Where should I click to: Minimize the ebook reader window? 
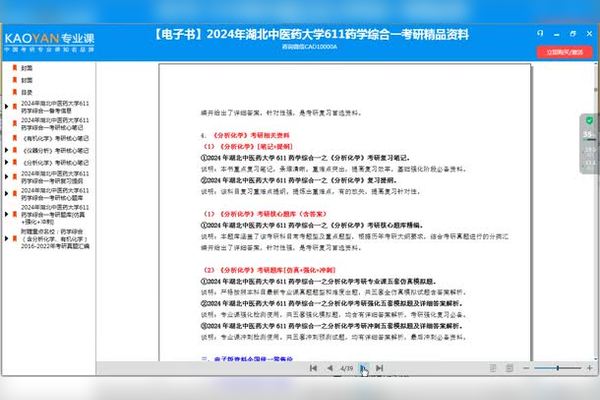point(556,34)
